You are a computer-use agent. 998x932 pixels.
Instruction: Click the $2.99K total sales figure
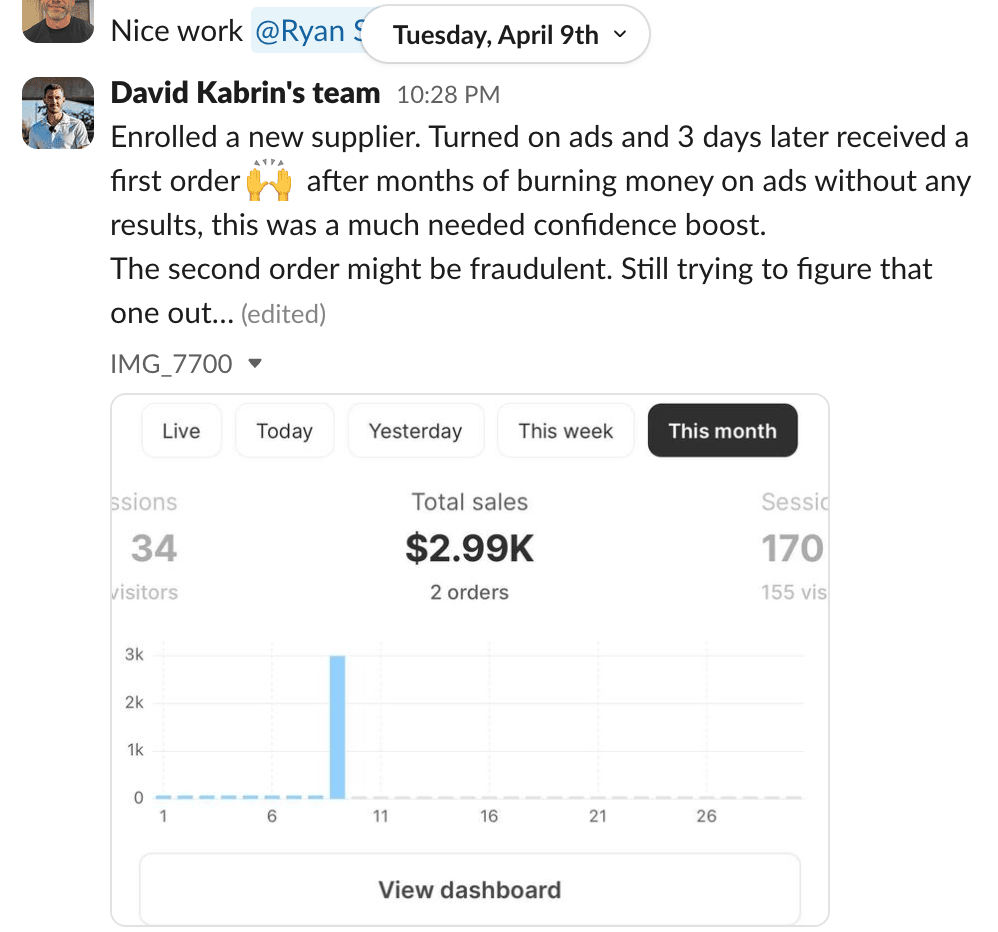(x=469, y=548)
